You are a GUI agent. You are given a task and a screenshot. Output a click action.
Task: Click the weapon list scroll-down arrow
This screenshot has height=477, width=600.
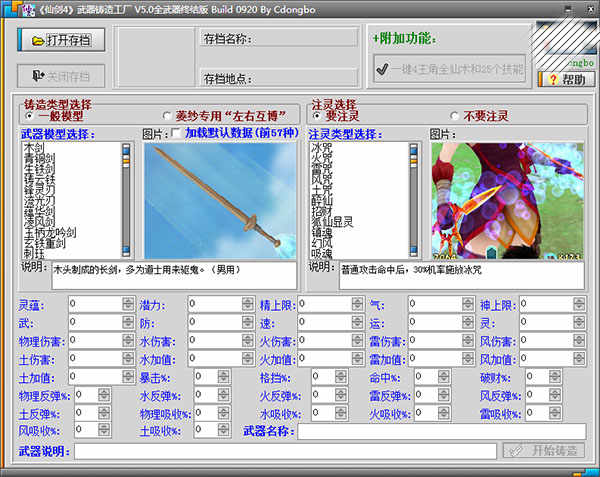click(x=126, y=251)
